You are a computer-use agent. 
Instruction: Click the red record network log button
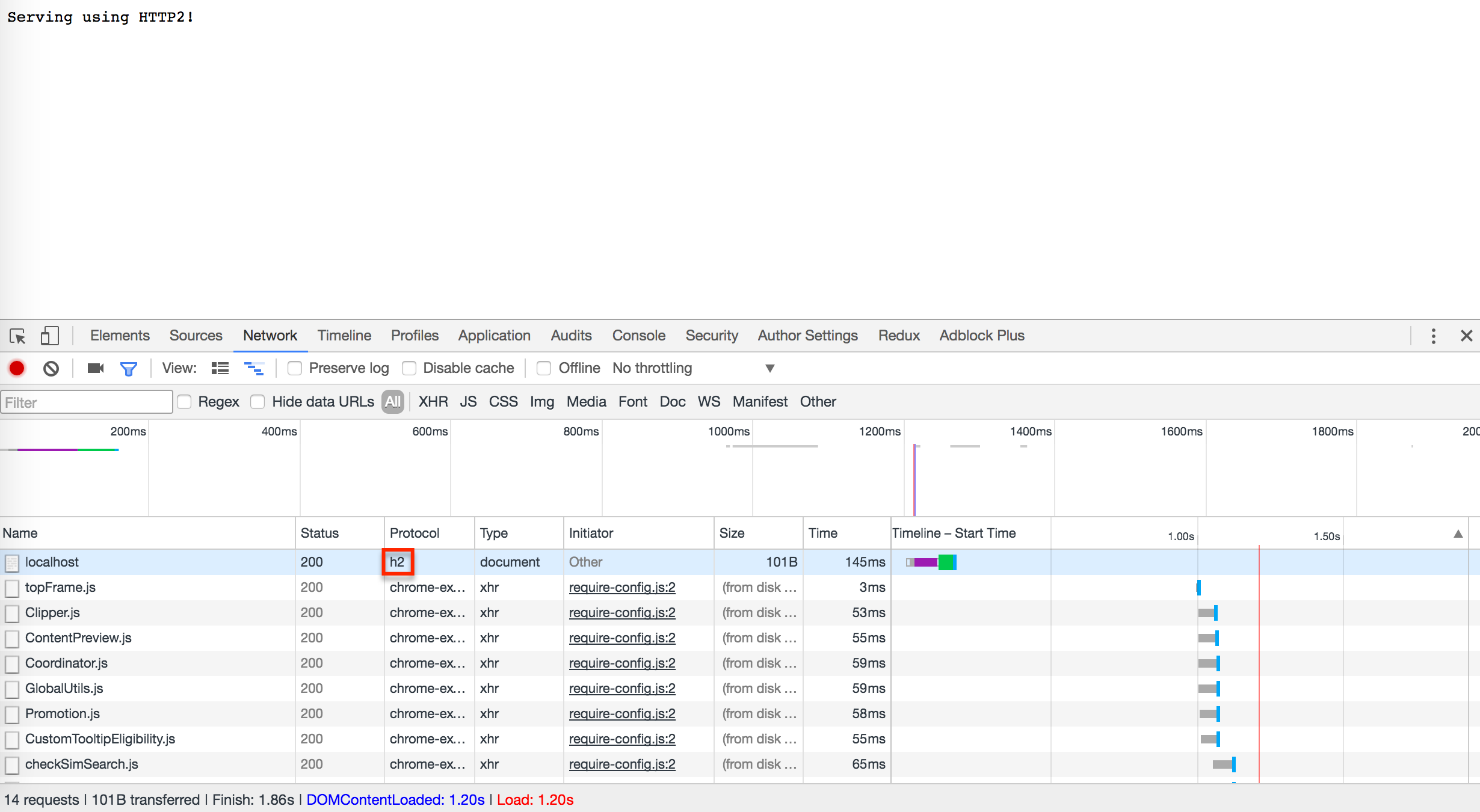(x=17, y=368)
